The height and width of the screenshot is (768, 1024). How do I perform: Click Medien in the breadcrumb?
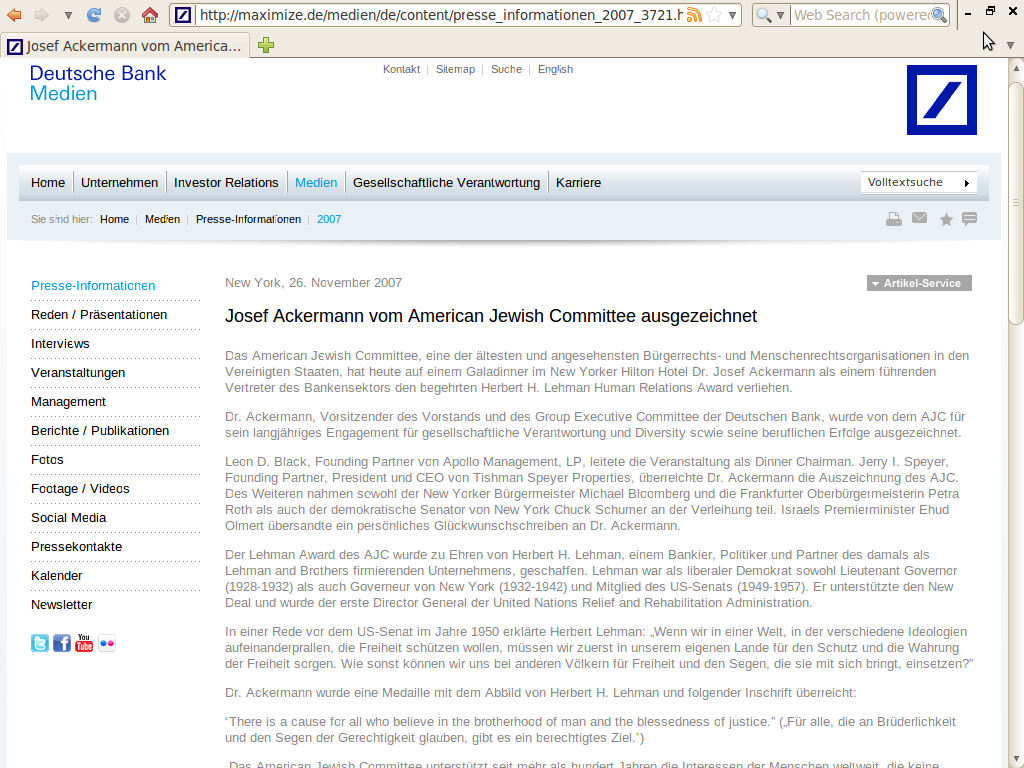tap(163, 219)
